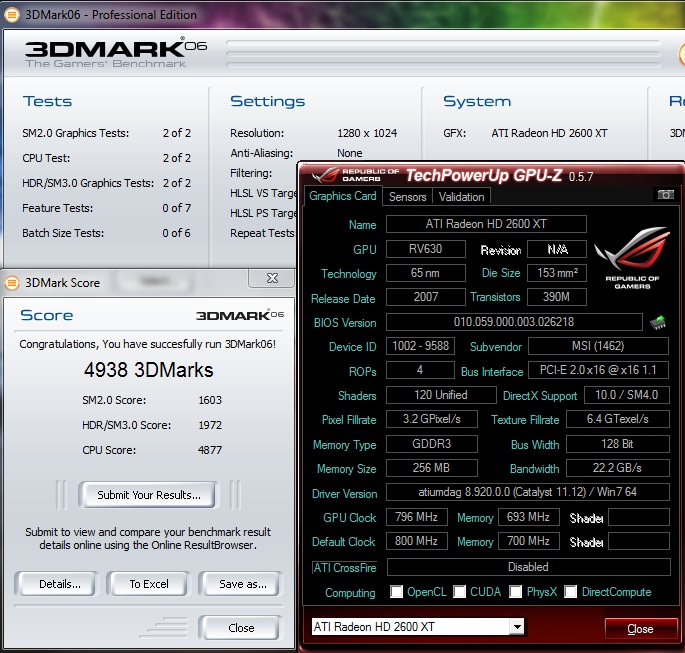
Task: Click the 4938 3DMarks score text
Action: click(149, 370)
